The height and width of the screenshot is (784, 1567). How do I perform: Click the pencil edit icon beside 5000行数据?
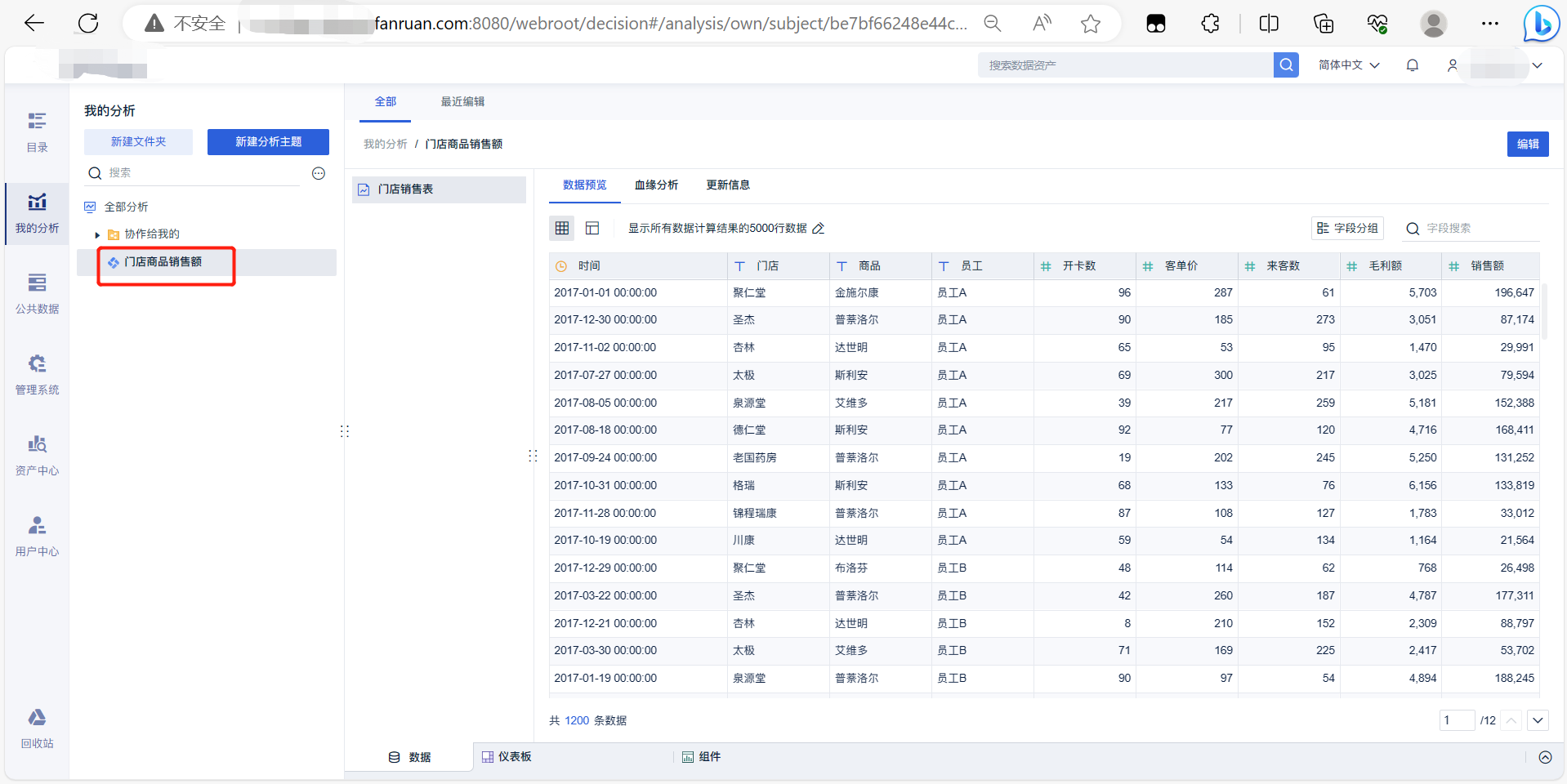818,229
